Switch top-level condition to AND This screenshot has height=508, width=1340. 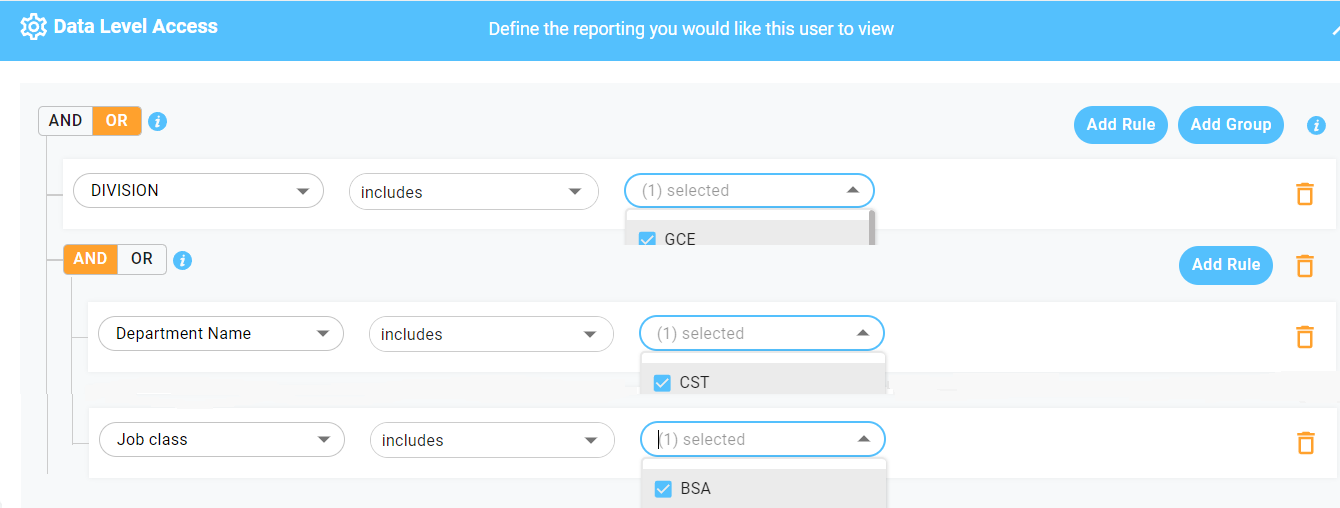[x=65, y=121]
